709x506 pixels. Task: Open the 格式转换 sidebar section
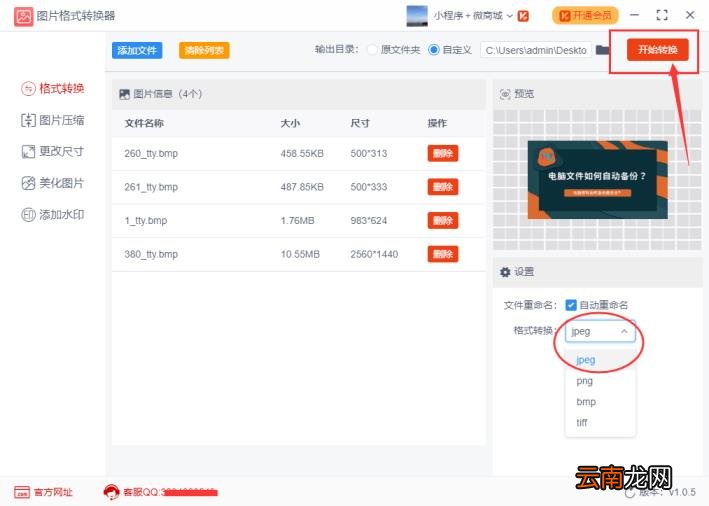coord(53,88)
